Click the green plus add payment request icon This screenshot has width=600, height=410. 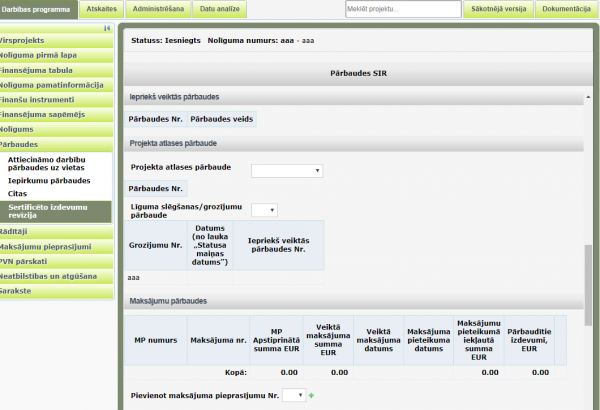click(x=311, y=396)
